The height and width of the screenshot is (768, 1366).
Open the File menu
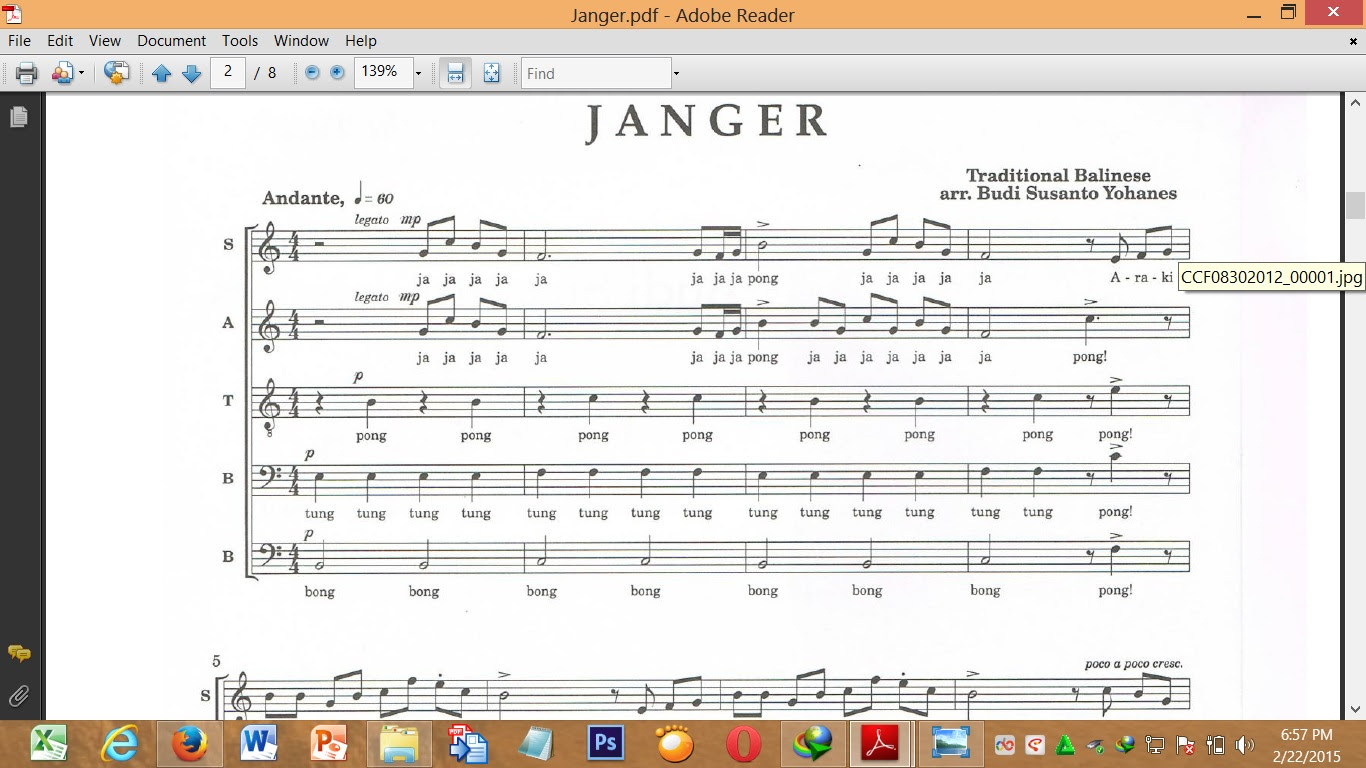tap(20, 41)
